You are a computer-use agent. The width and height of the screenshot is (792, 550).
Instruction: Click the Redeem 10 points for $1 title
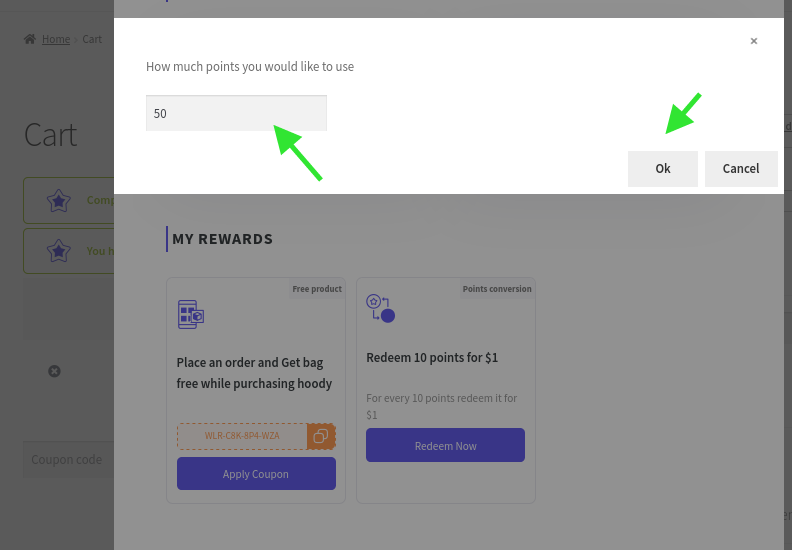[x=432, y=358]
